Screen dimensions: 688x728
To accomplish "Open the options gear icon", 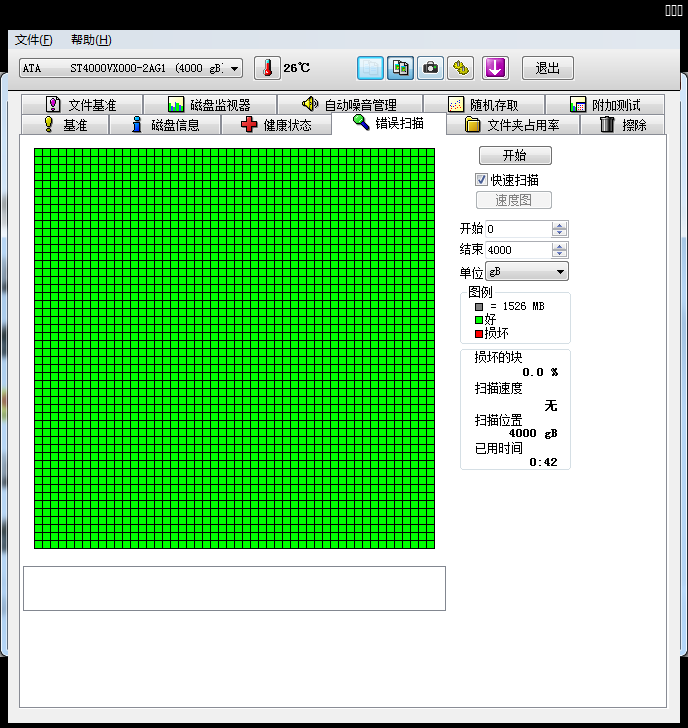I will [461, 68].
